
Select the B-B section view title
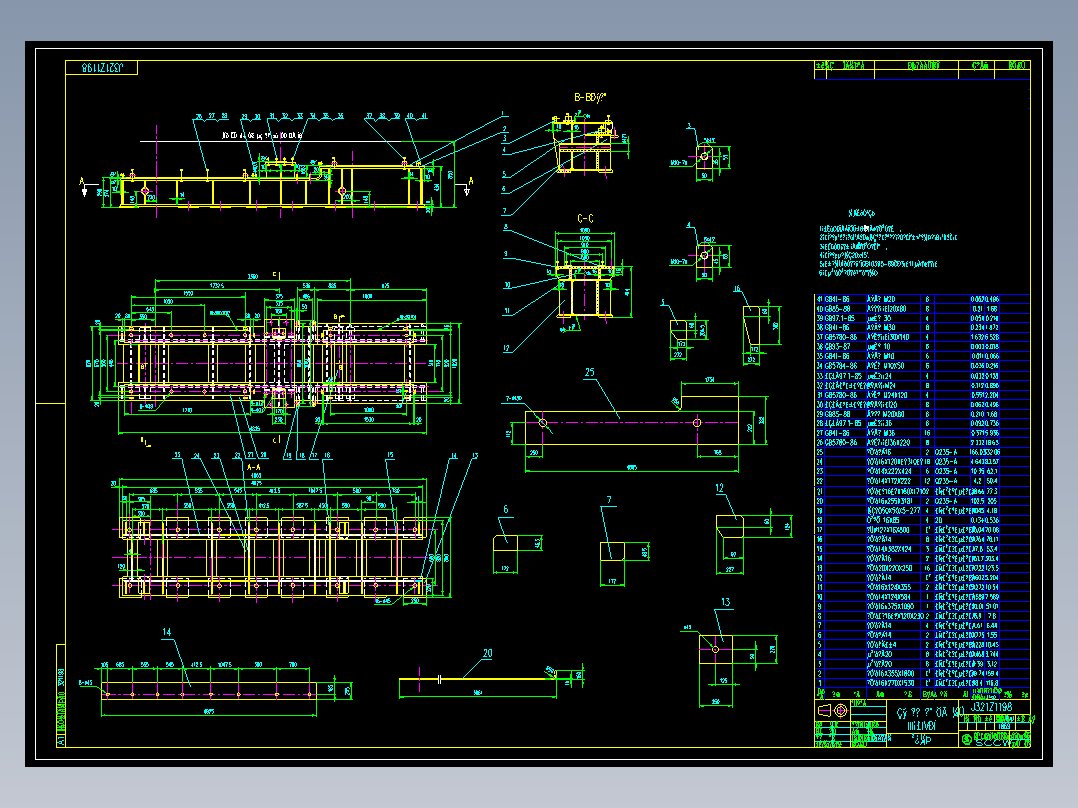591,98
